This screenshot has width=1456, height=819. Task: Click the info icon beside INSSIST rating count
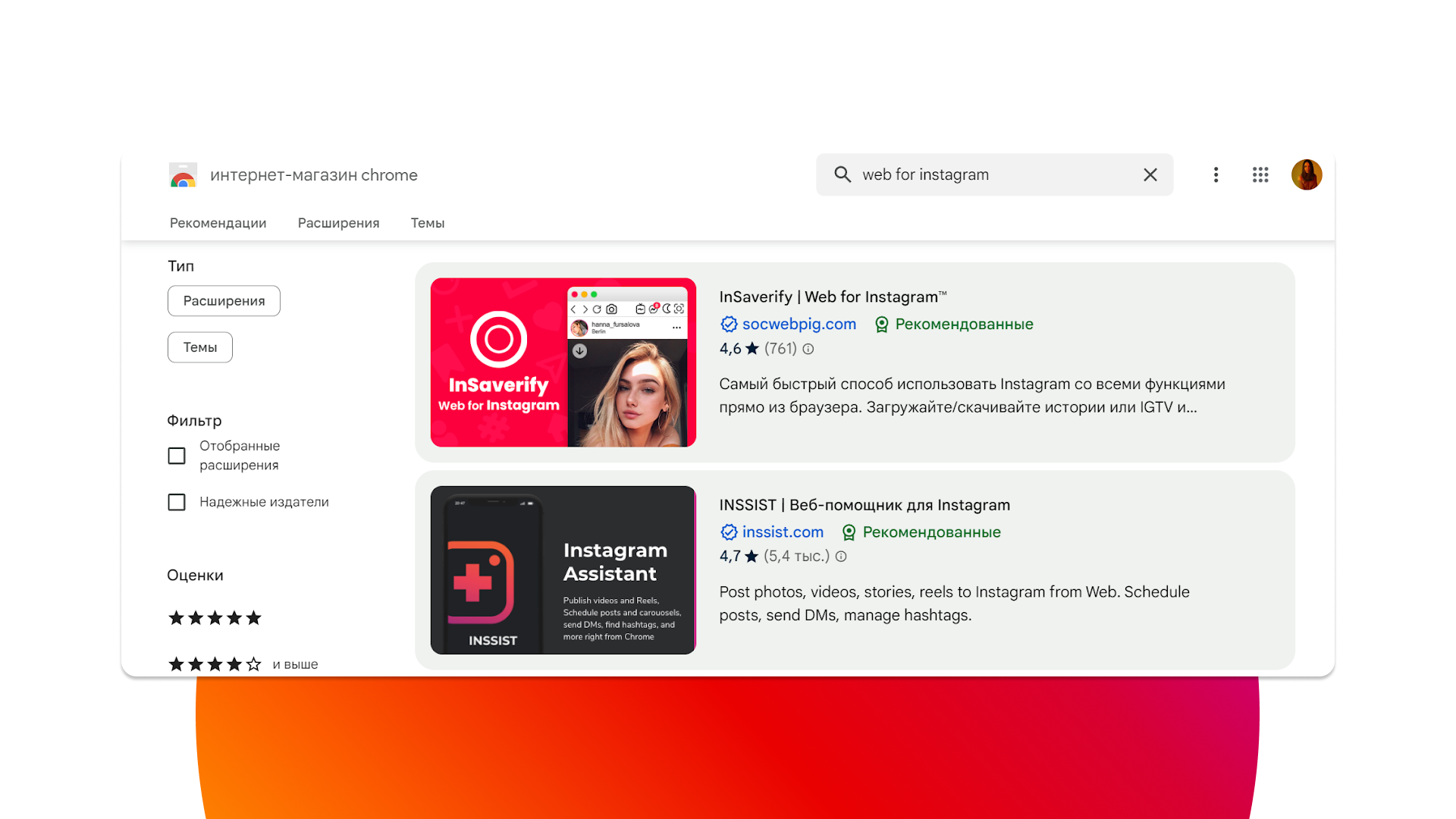point(841,557)
